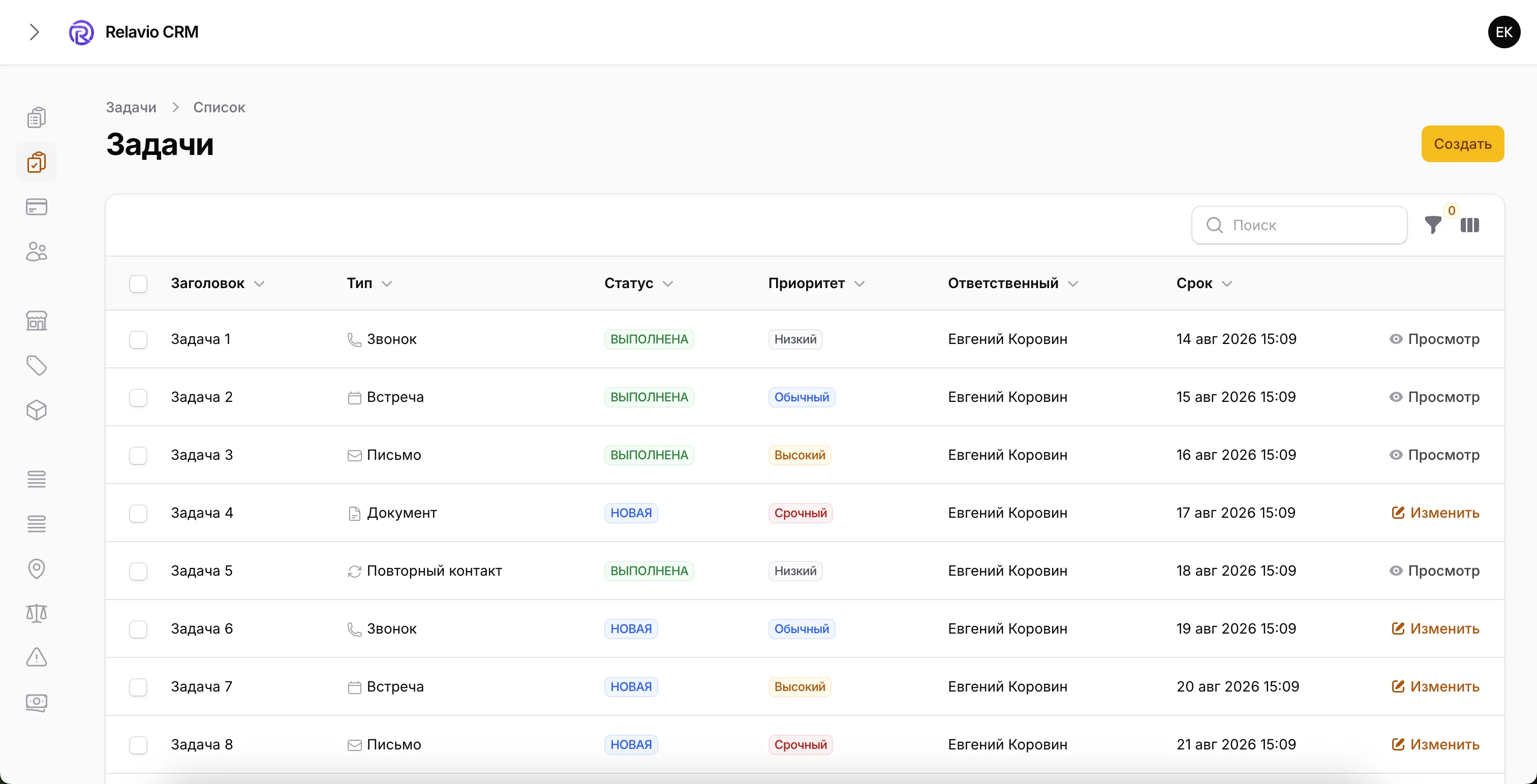Image resolution: width=1537 pixels, height=784 pixels.
Task: Open Просмотр for Задача 1
Action: pyautogui.click(x=1434, y=339)
